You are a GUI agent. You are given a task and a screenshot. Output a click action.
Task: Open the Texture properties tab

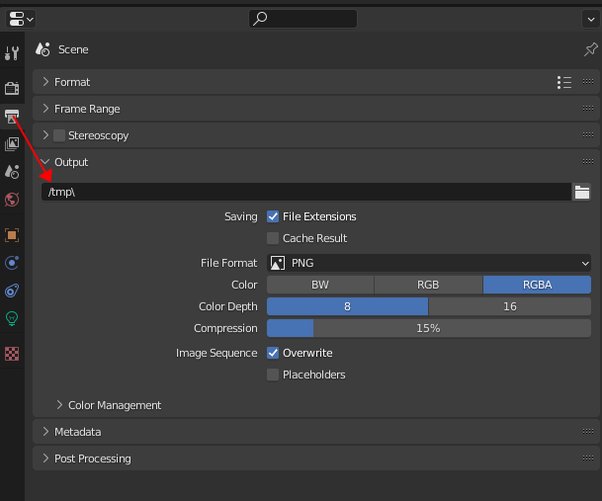pyautogui.click(x=12, y=354)
